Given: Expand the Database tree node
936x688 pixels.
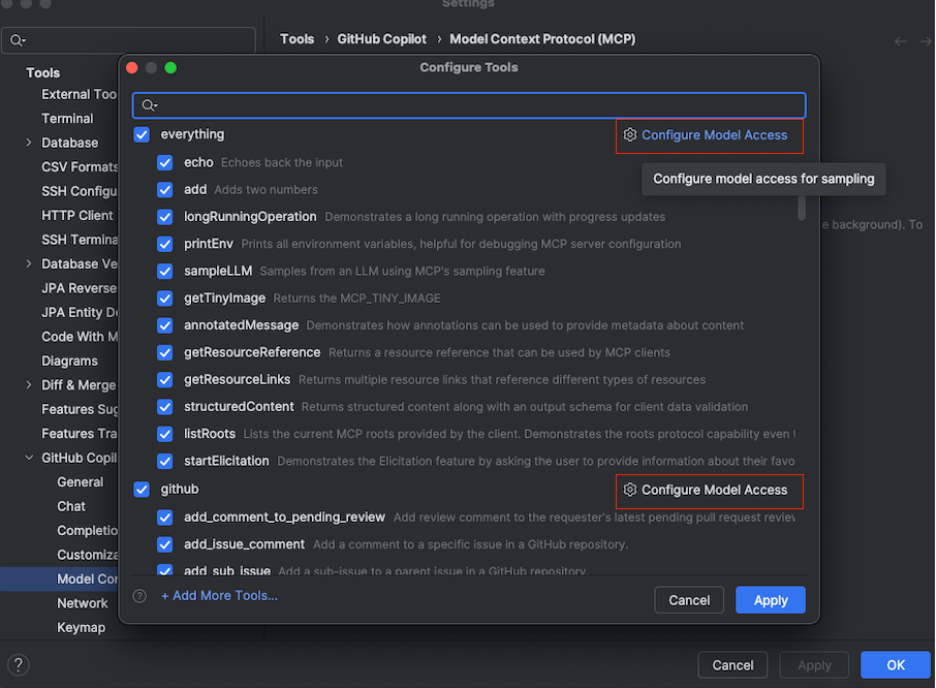Looking at the screenshot, I should [29, 143].
